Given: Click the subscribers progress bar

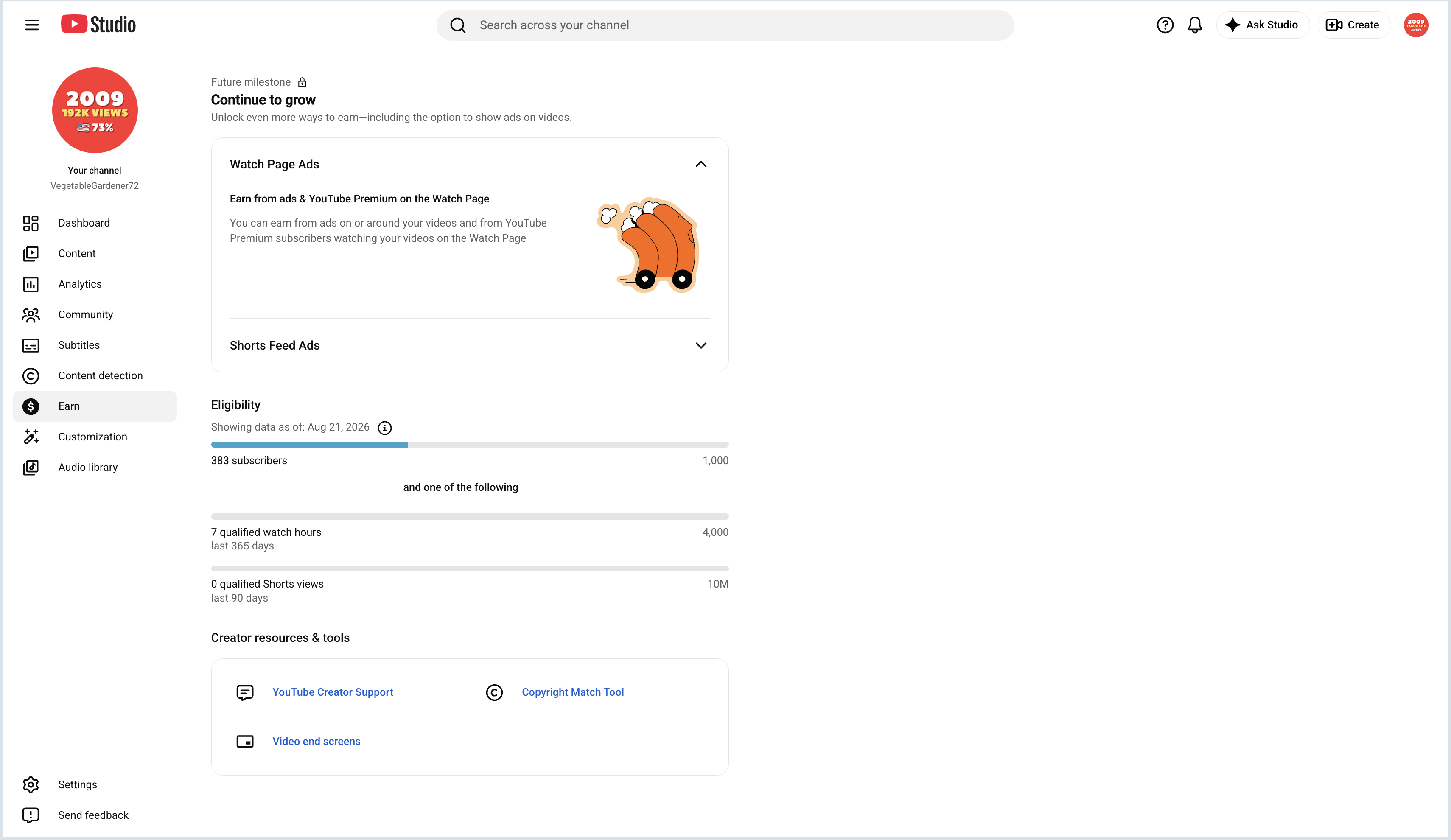Looking at the screenshot, I should point(470,445).
